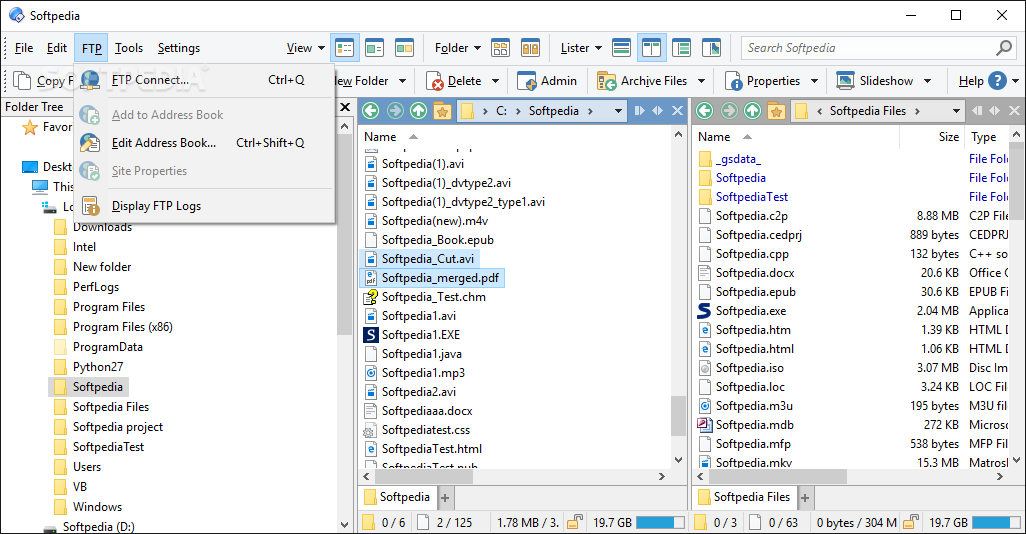Open the New Folder dropdown arrow
The width and height of the screenshot is (1026, 534).
point(402,81)
